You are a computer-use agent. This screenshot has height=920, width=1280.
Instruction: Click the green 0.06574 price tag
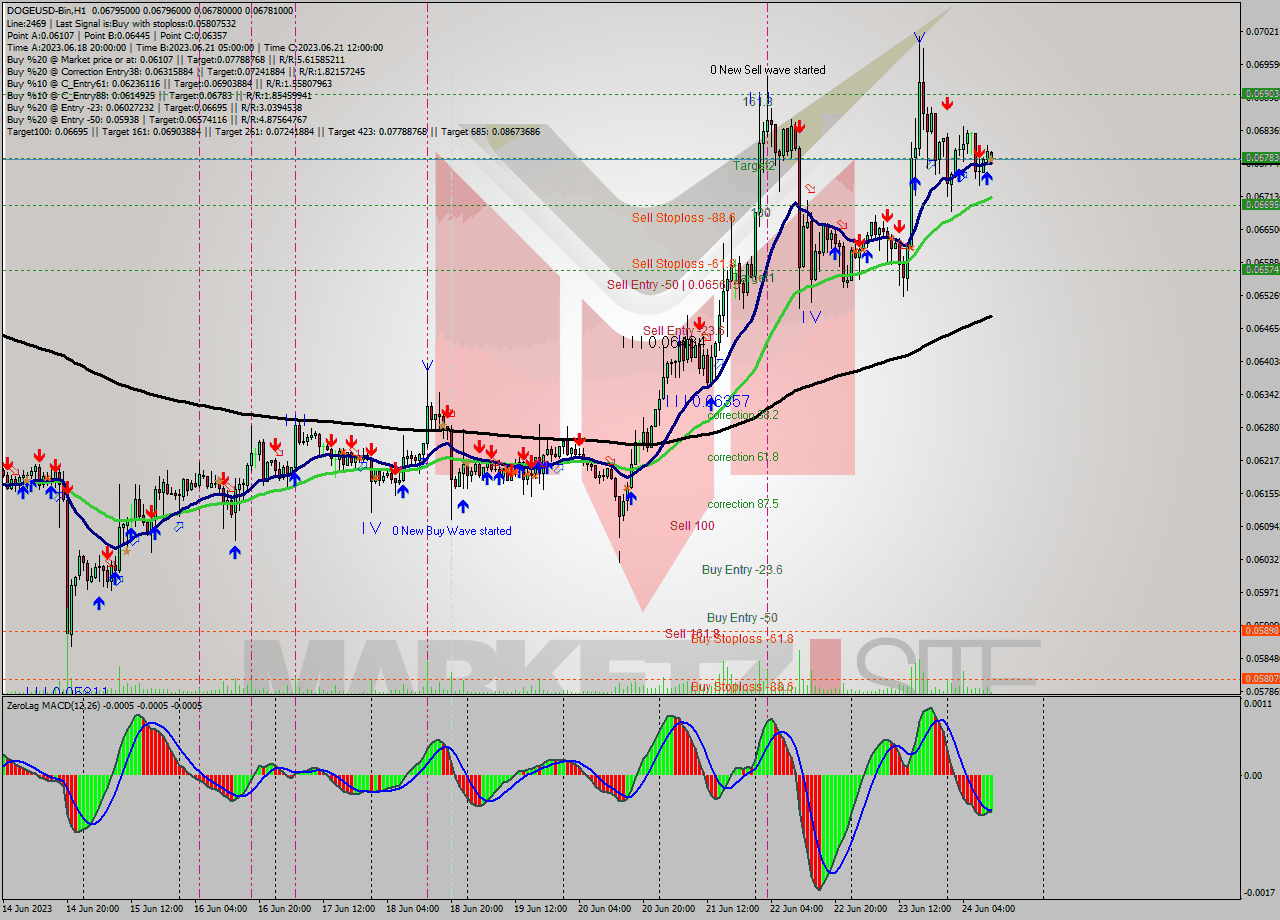(x=1260, y=269)
